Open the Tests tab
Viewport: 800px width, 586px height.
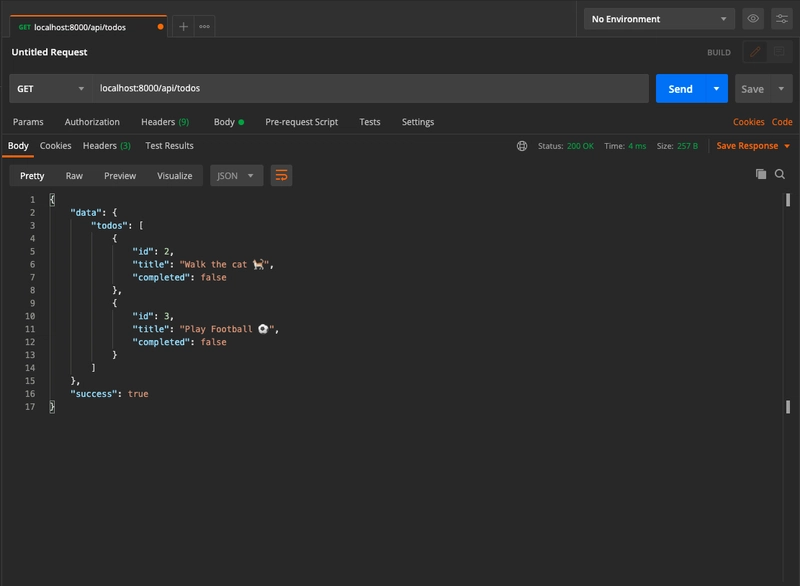click(x=370, y=122)
